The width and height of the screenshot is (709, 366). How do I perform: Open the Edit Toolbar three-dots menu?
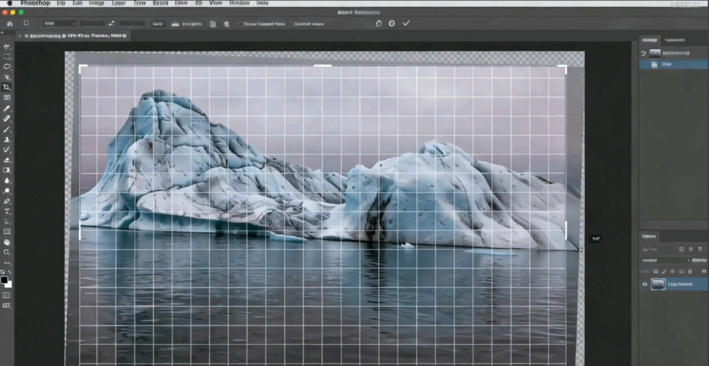pos(7,262)
